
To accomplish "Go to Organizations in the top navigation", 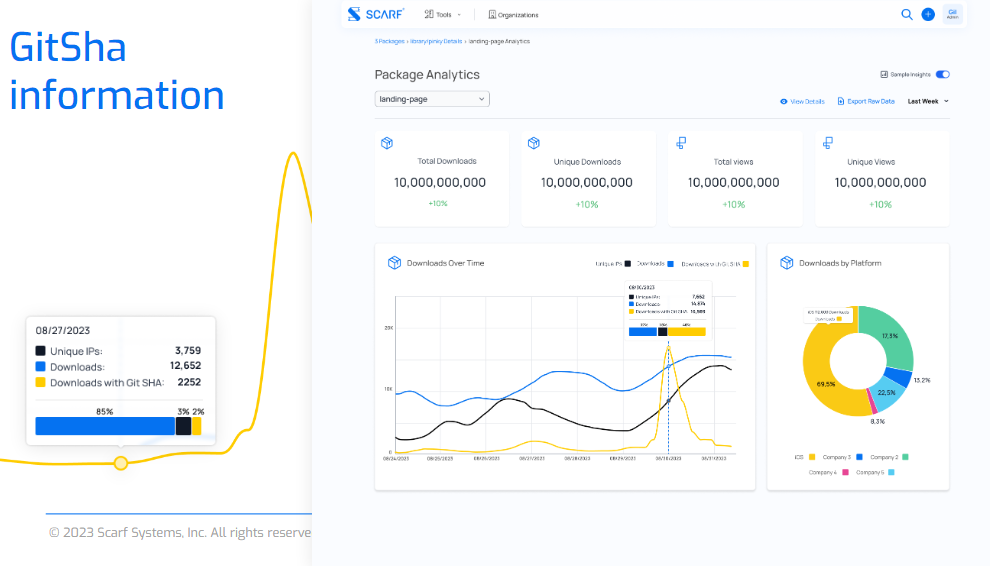I will pos(513,15).
